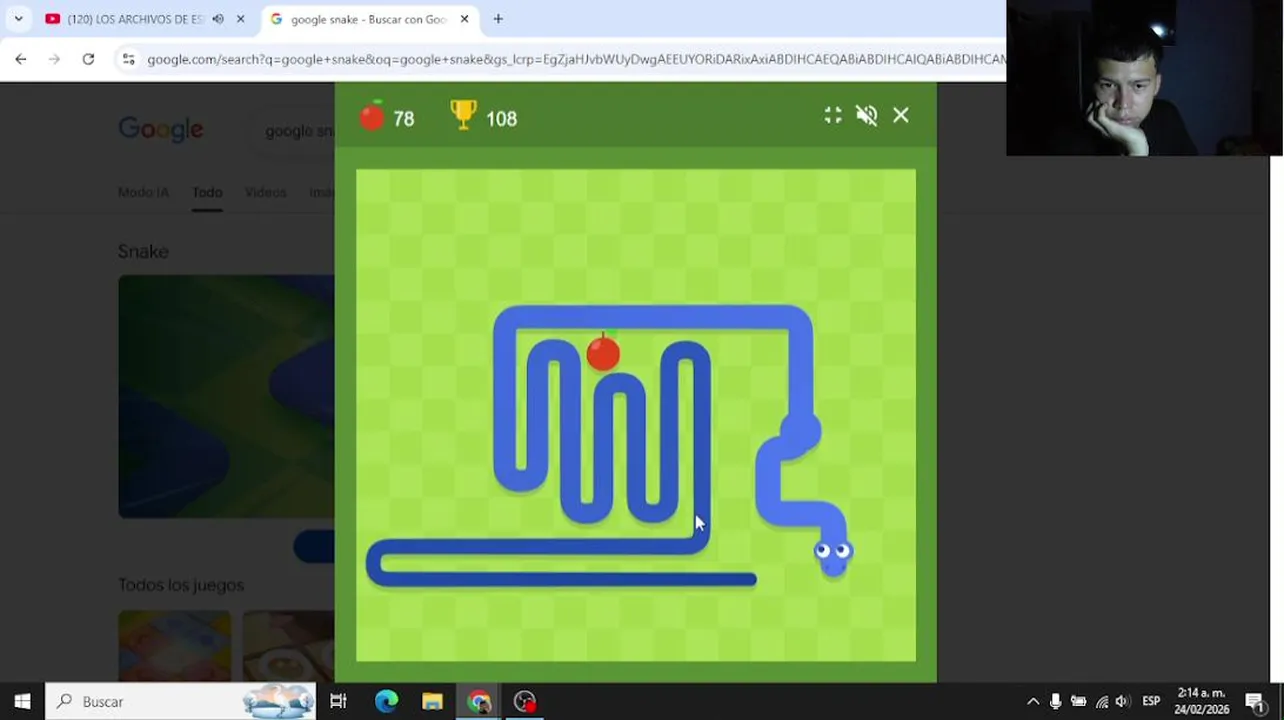Close the YouTube tab
The width and height of the screenshot is (1284, 720).
(x=240, y=19)
